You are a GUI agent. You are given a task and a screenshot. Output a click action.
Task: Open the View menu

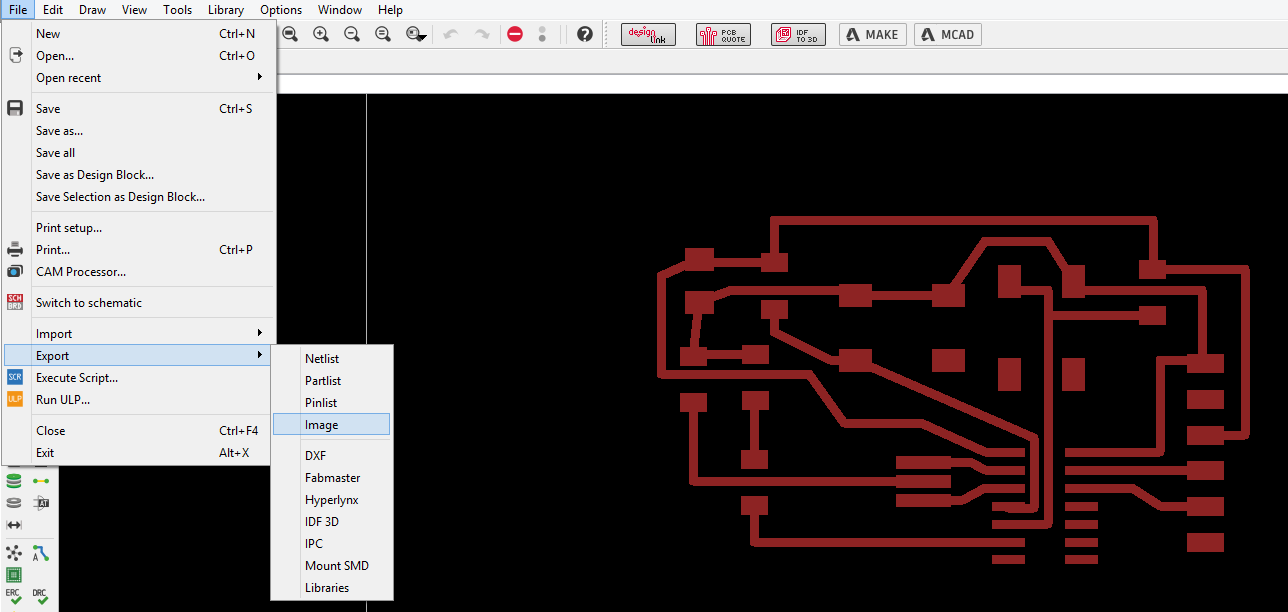pyautogui.click(x=134, y=10)
